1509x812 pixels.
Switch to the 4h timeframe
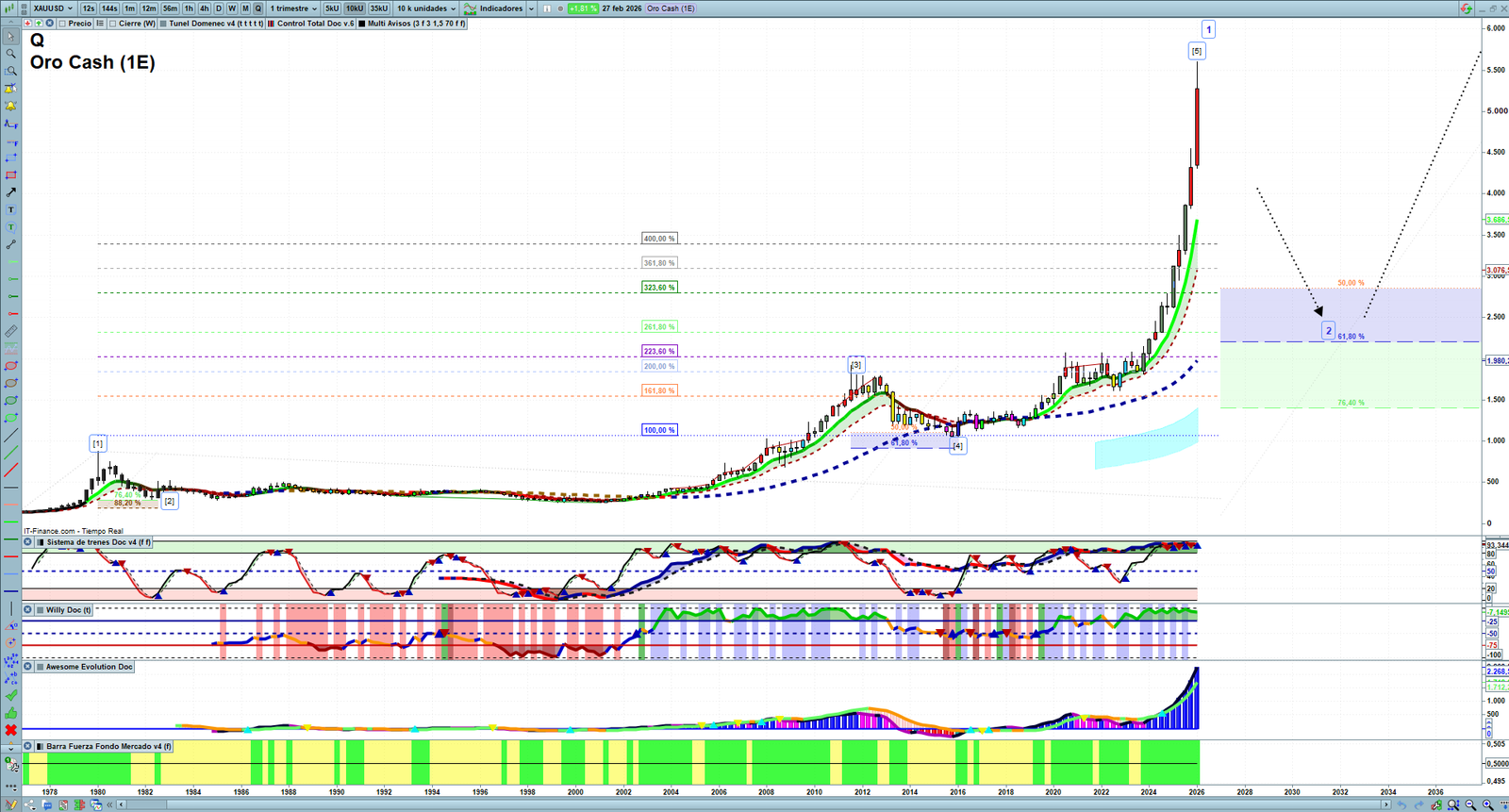[x=204, y=8]
